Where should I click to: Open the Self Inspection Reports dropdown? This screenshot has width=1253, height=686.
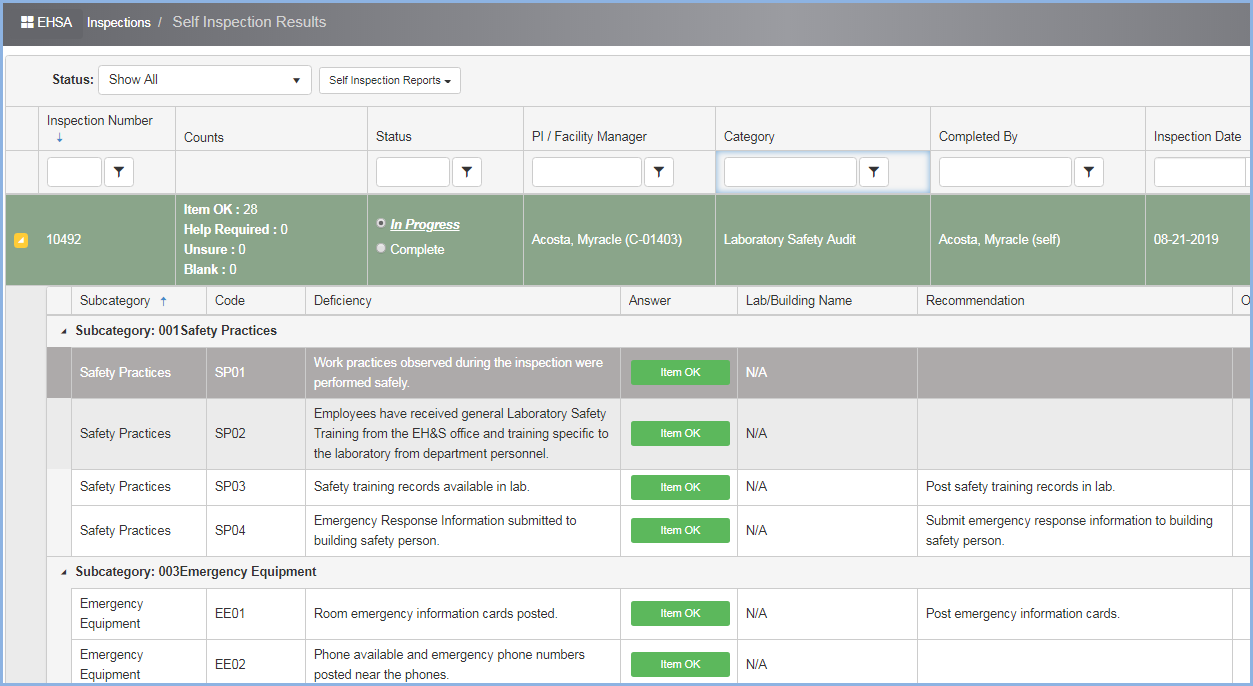point(390,80)
